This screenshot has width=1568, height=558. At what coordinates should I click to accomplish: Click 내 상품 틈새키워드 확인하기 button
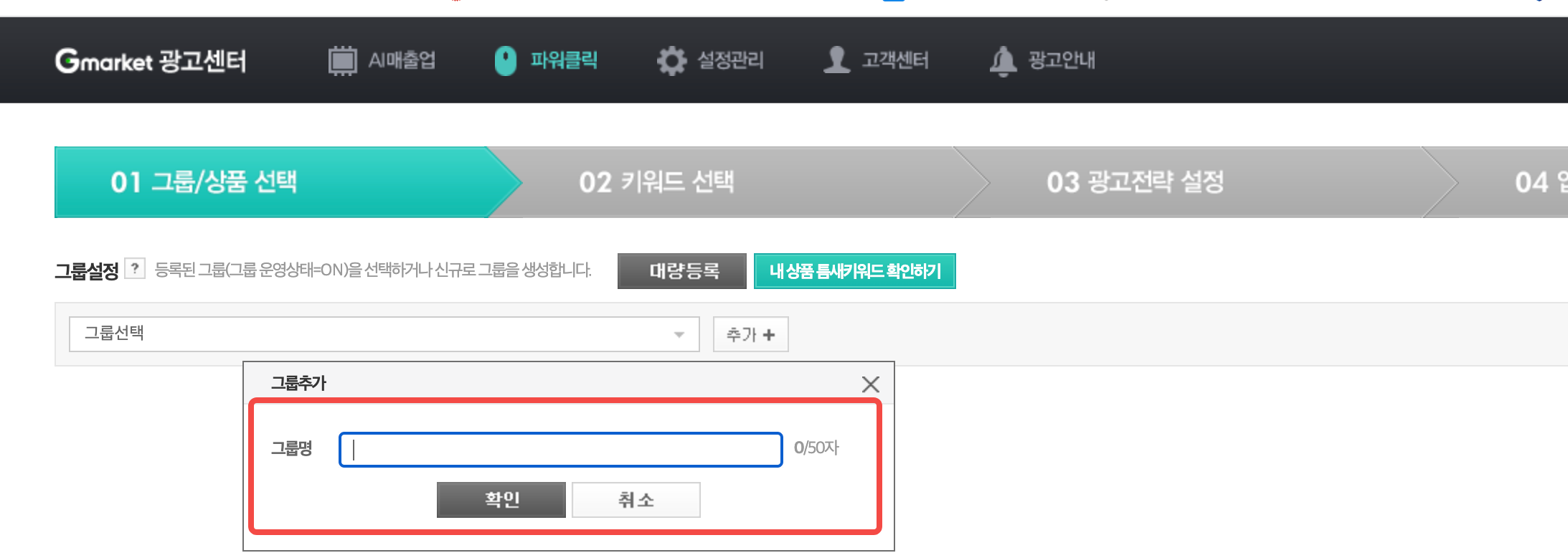[x=855, y=271]
